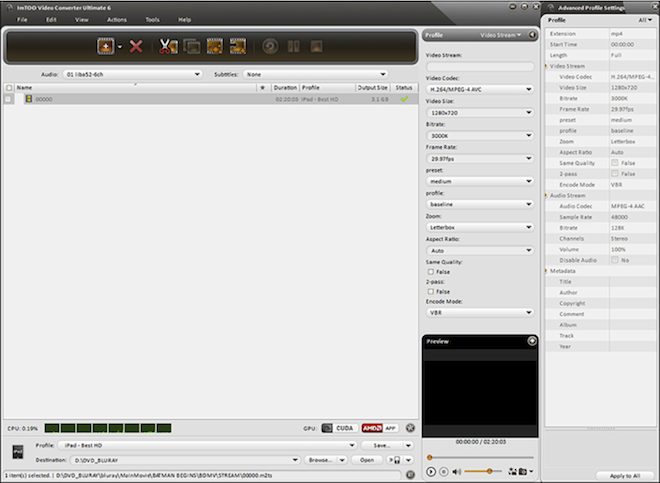Click the iPad profile thumbnail icon
The image size is (660, 483).
point(18,452)
